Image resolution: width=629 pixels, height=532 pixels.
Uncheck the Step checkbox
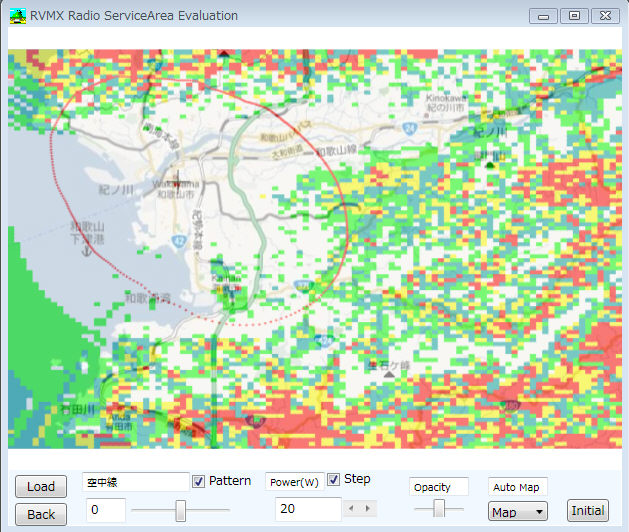click(334, 479)
